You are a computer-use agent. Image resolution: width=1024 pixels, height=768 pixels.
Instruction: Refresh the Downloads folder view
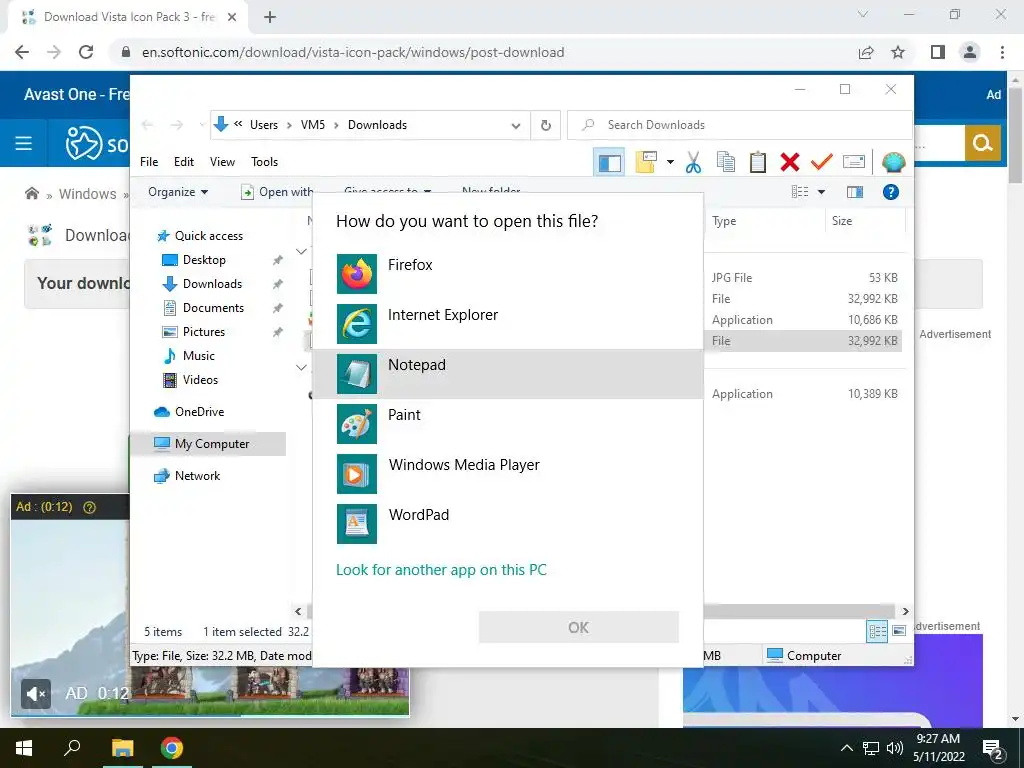click(x=546, y=125)
